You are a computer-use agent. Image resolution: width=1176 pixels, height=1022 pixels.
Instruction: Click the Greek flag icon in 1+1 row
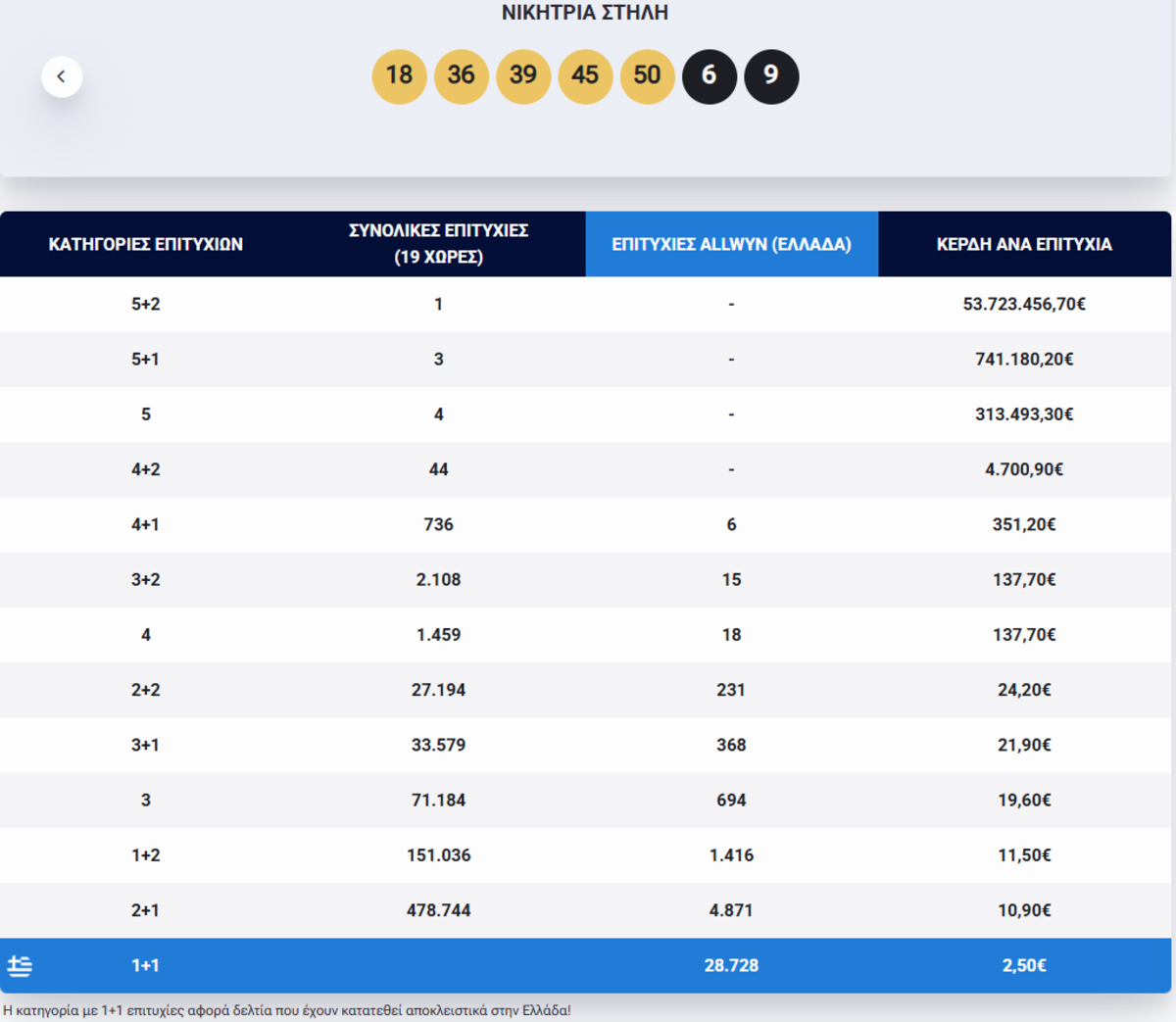coord(20,966)
